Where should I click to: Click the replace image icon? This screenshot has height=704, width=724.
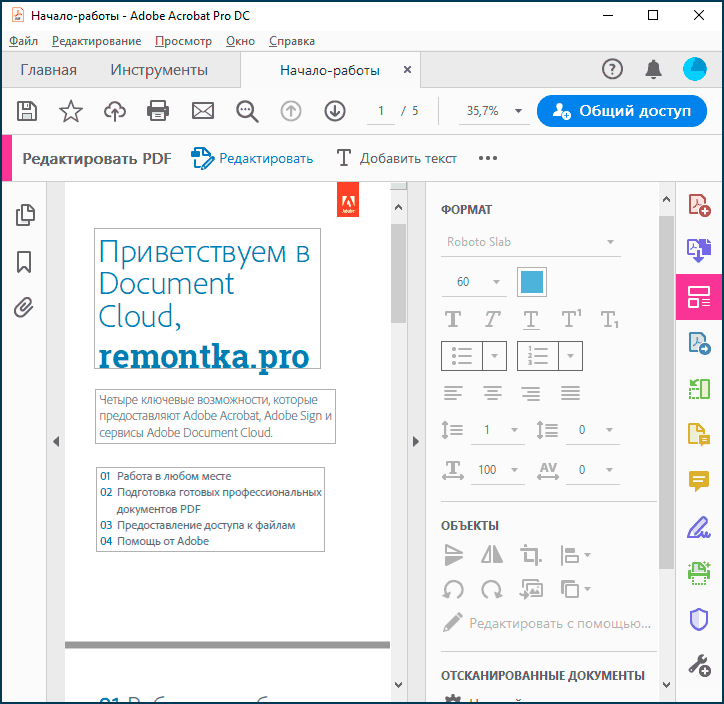click(x=531, y=590)
